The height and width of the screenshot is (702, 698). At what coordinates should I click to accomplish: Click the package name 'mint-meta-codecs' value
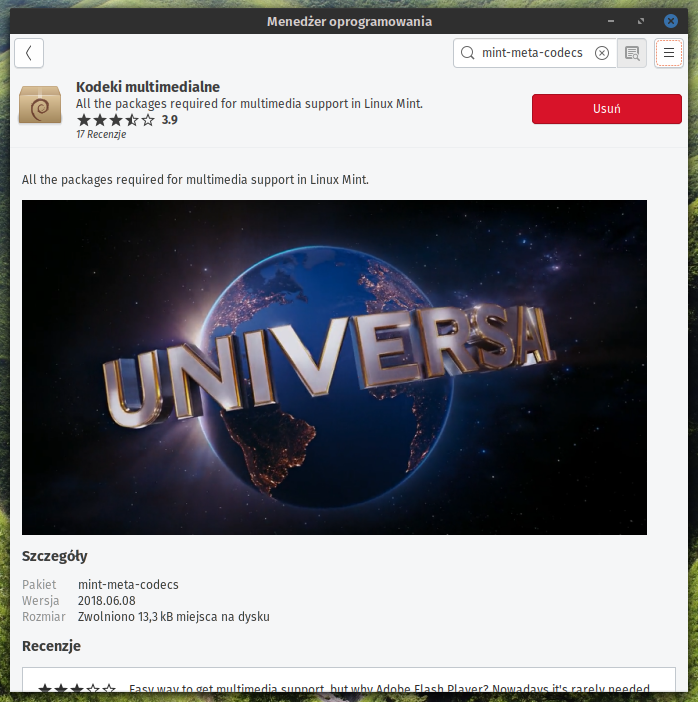coord(128,585)
